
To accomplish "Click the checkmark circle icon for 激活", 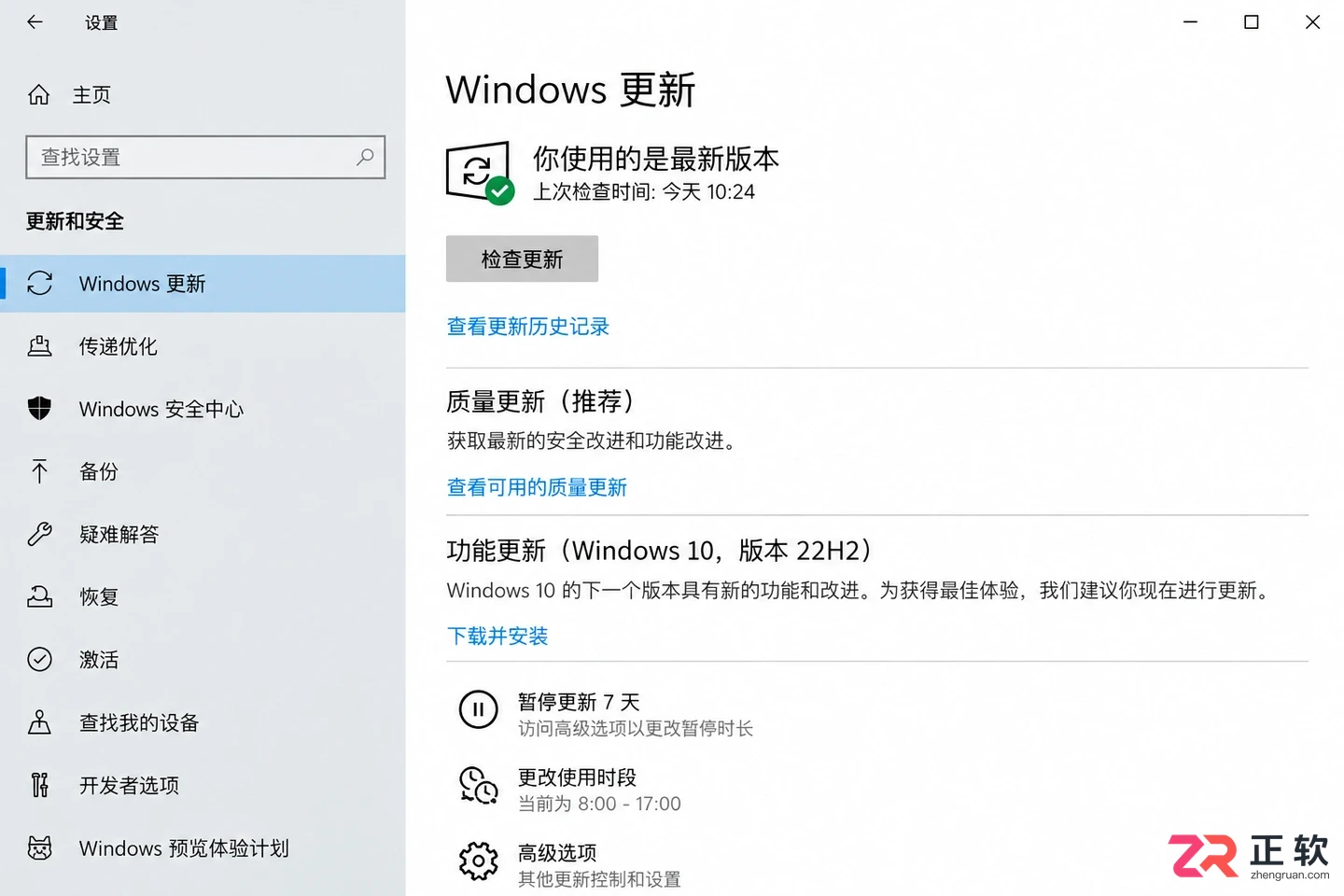I will tap(40, 660).
